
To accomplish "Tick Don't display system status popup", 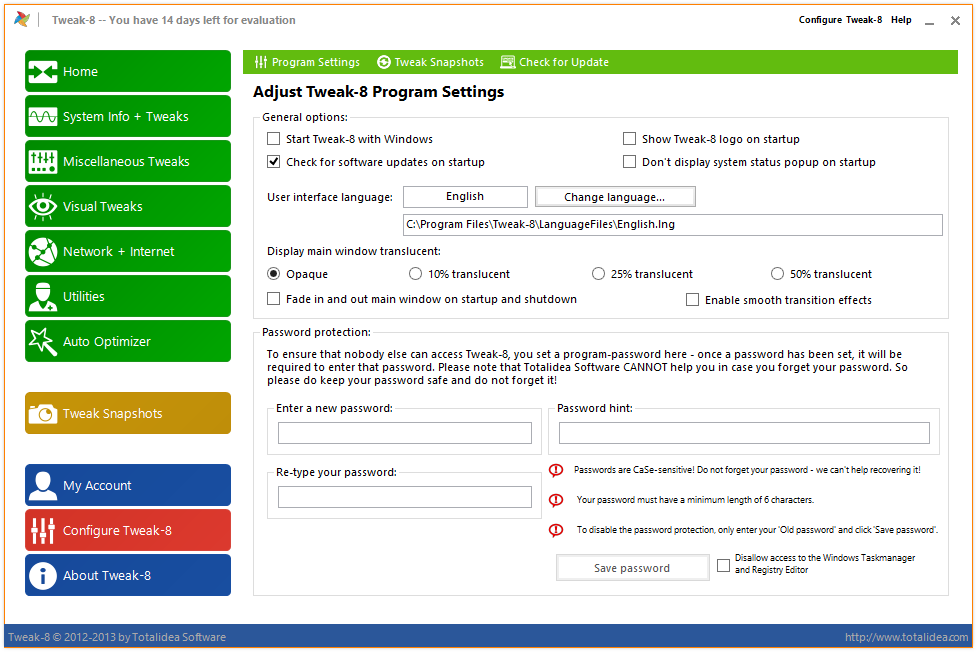I will pos(629,161).
